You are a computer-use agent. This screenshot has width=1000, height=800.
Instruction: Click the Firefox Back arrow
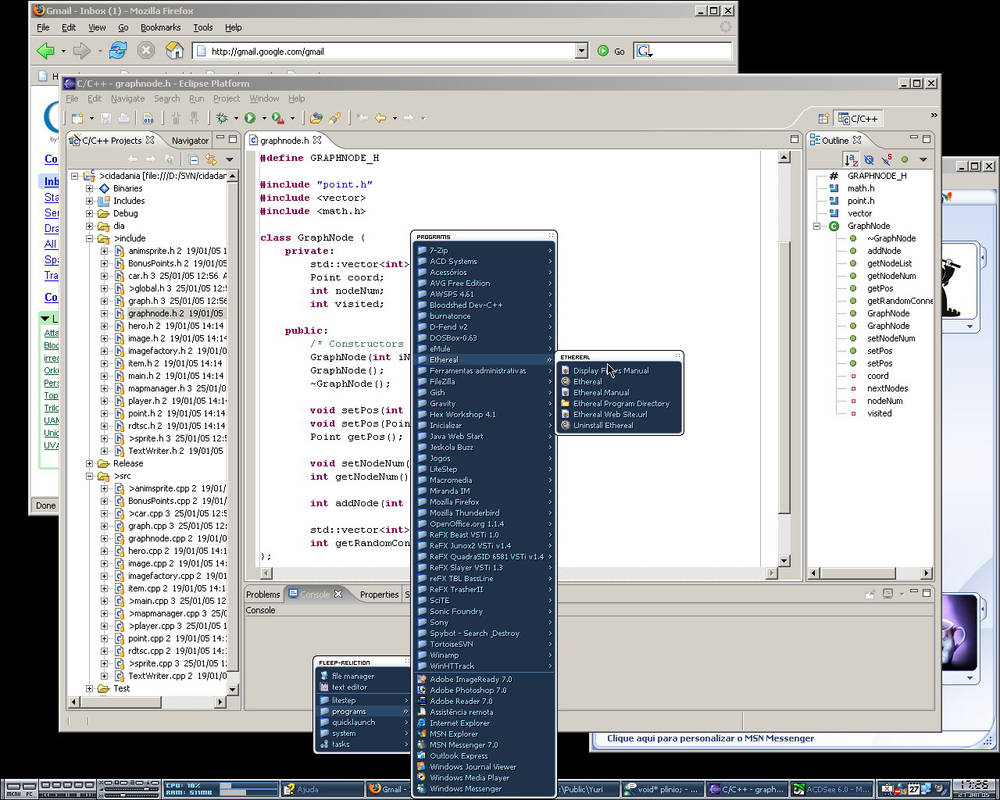point(45,50)
